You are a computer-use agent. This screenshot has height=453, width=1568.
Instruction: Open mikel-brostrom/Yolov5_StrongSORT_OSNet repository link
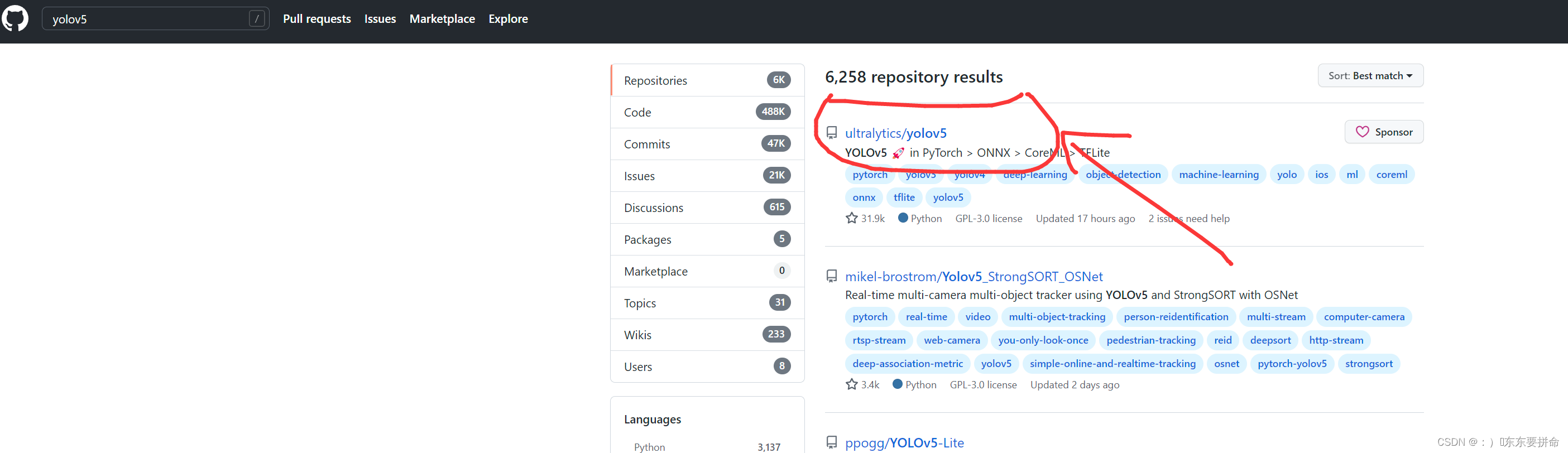coord(974,277)
